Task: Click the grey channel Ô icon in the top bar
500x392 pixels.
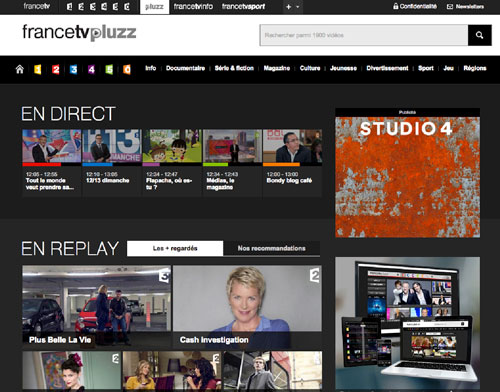Action: 127,7
